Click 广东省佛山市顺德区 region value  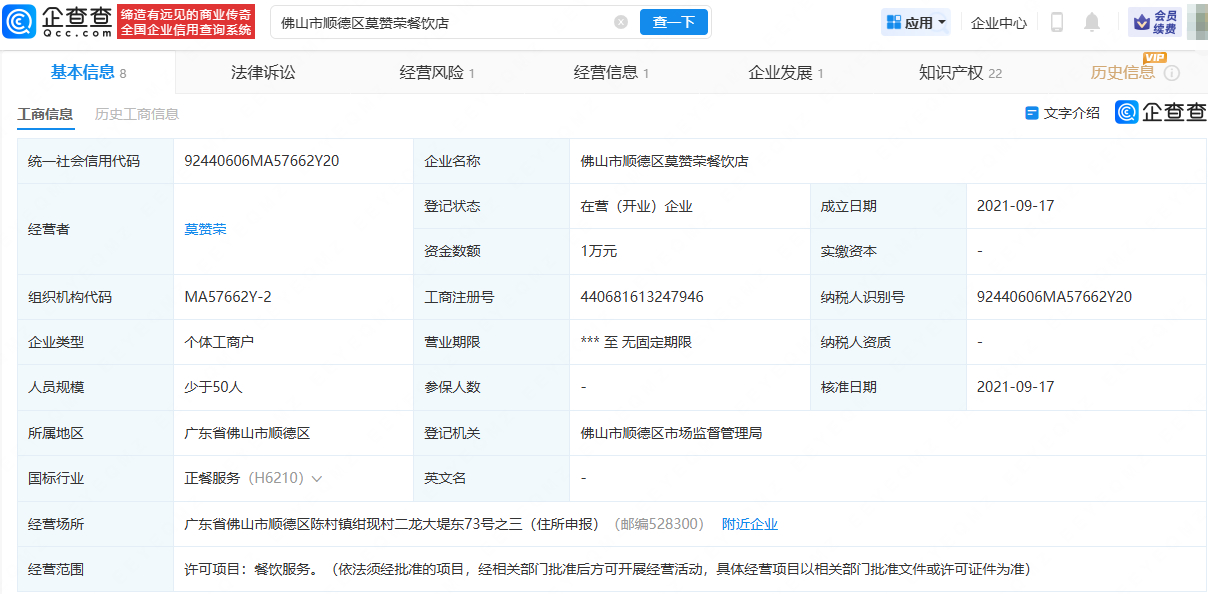pos(247,433)
